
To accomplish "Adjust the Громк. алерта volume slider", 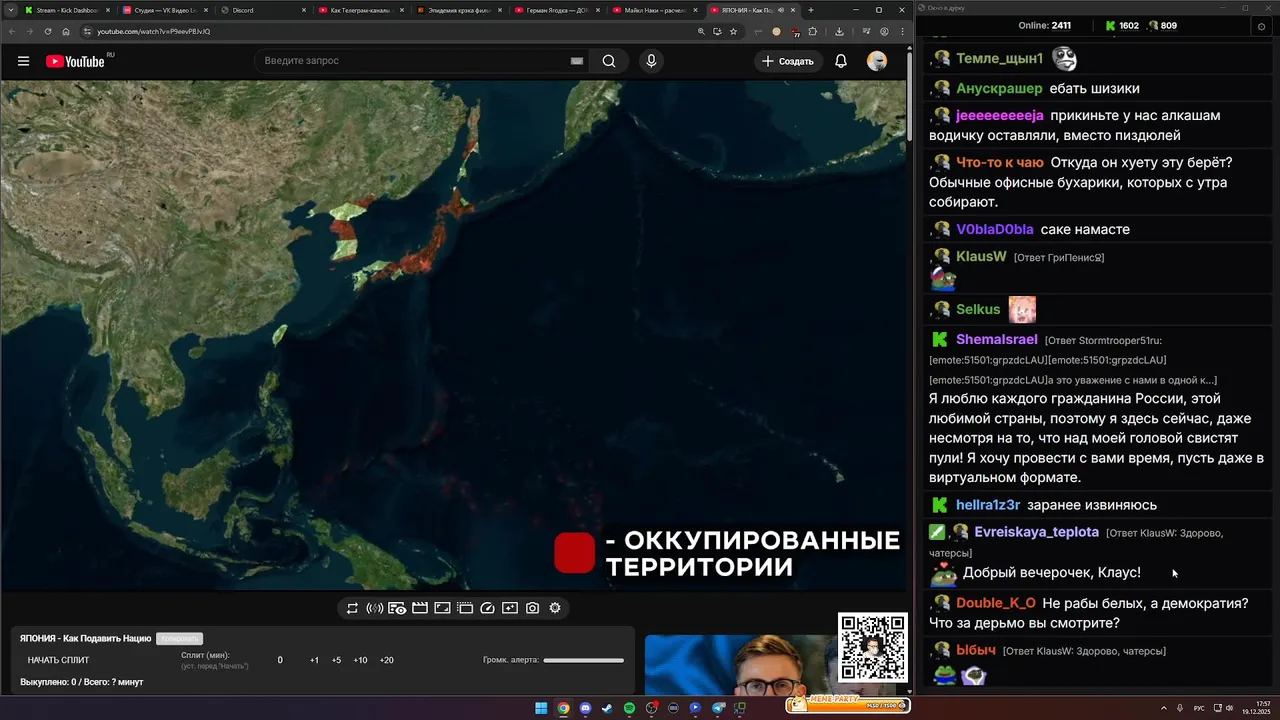I will (x=583, y=660).
